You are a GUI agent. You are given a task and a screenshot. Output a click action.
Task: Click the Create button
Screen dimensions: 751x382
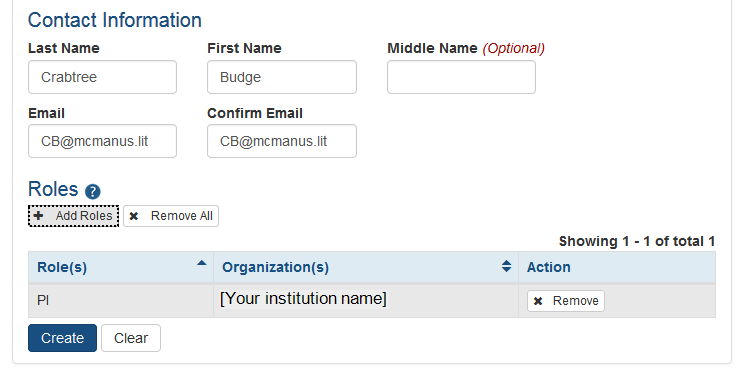[62, 338]
